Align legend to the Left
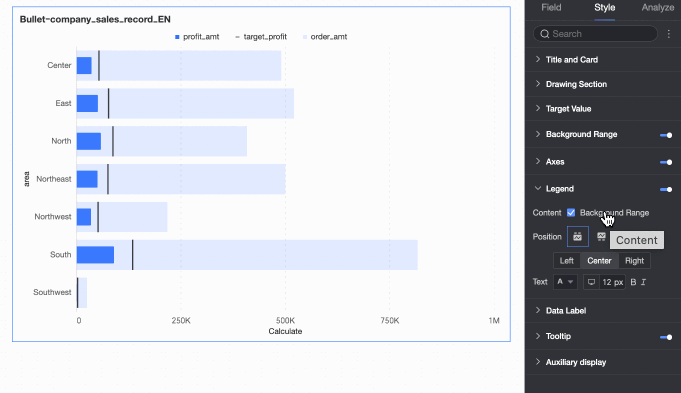Screen dimensions: 681x393 pyautogui.click(x=566, y=261)
